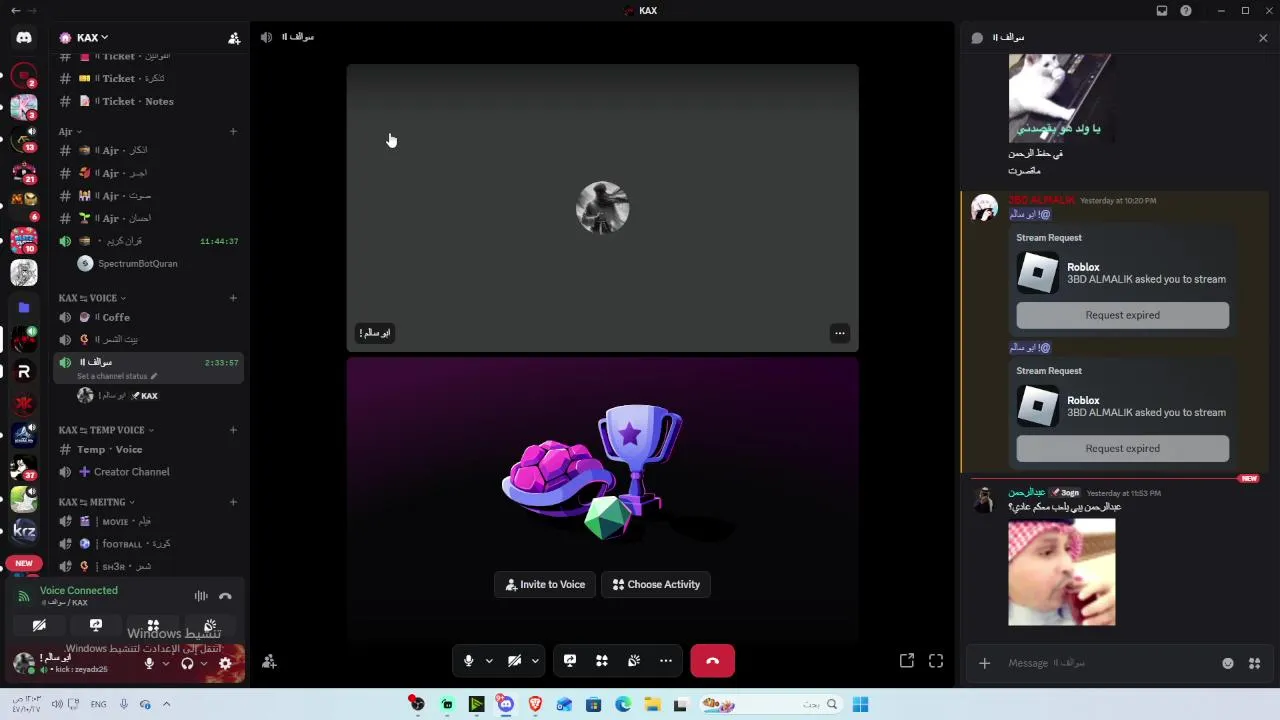Viewport: 1280px width, 720px height.
Task: Collapse the KAX TEMP VOICE category
Action: click(x=106, y=430)
